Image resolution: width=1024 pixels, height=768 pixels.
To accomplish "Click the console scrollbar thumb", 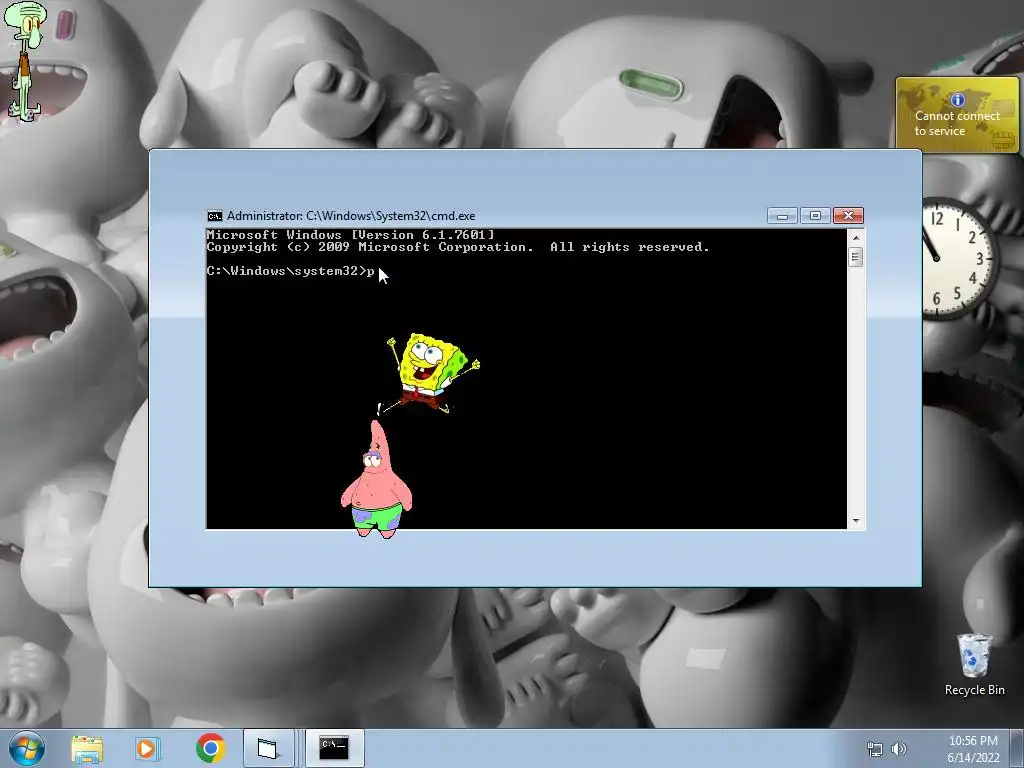I will [x=856, y=257].
